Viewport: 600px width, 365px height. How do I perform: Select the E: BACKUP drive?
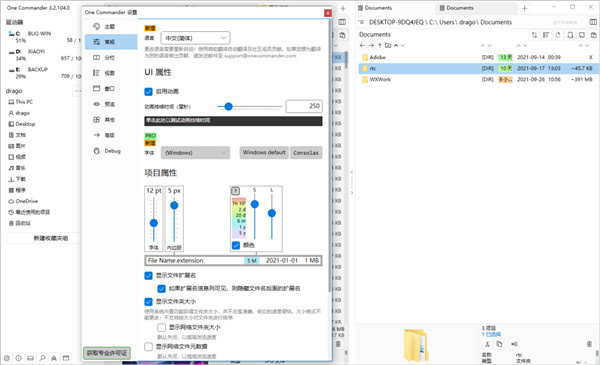coord(44,73)
